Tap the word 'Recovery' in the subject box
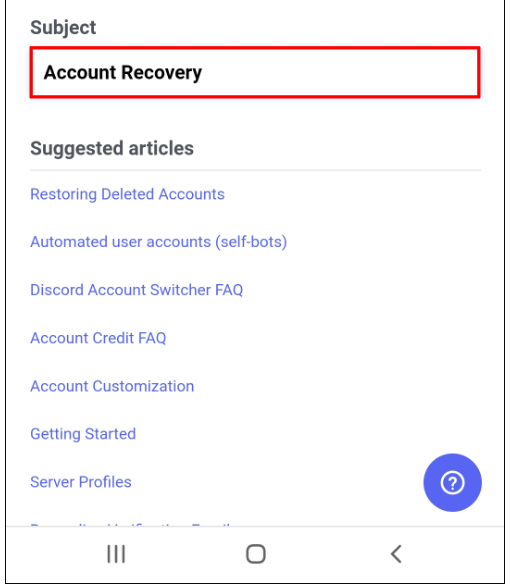Viewport: 513px width, 587px height. (162, 73)
